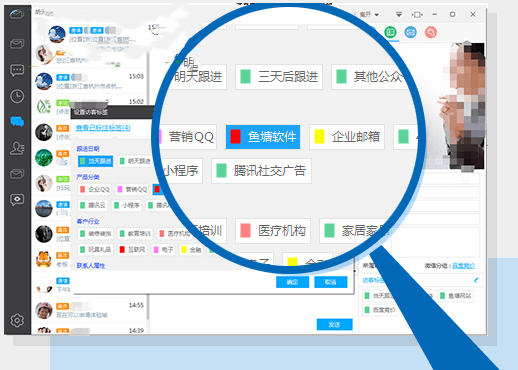Click the app logo at the sidebar top
Image resolution: width=518 pixels, height=370 pixels.
point(16,14)
